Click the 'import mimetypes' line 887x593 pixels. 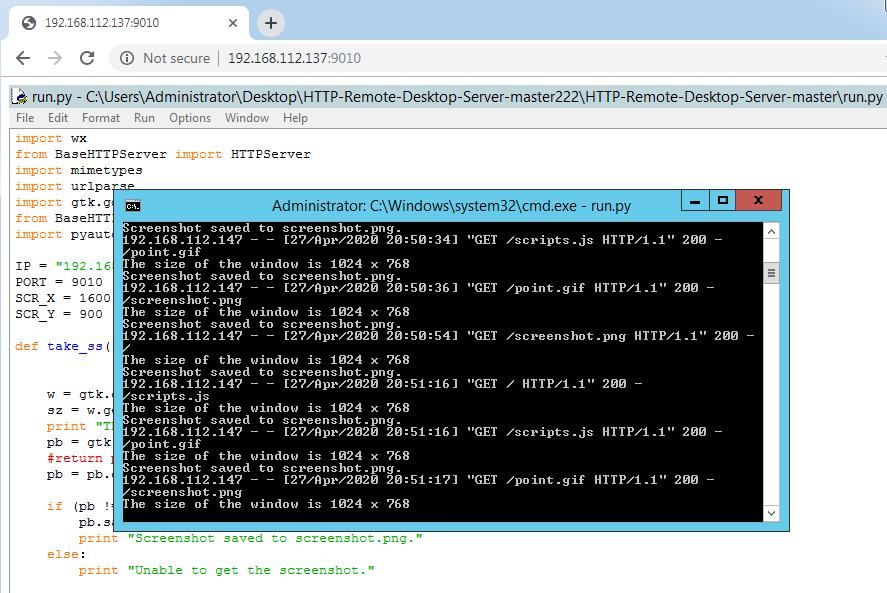click(x=79, y=170)
